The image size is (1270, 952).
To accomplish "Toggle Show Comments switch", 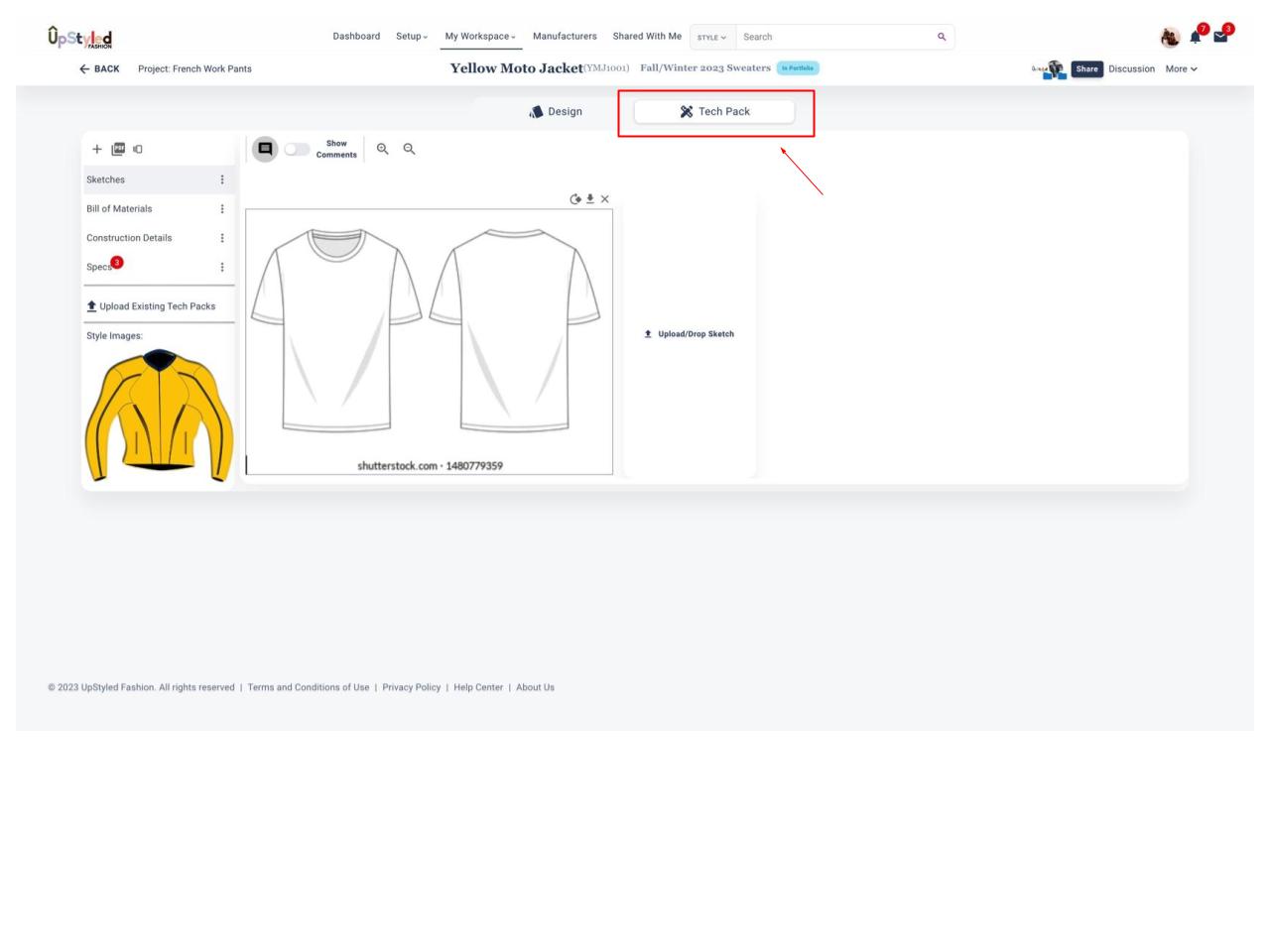I will click(x=297, y=149).
